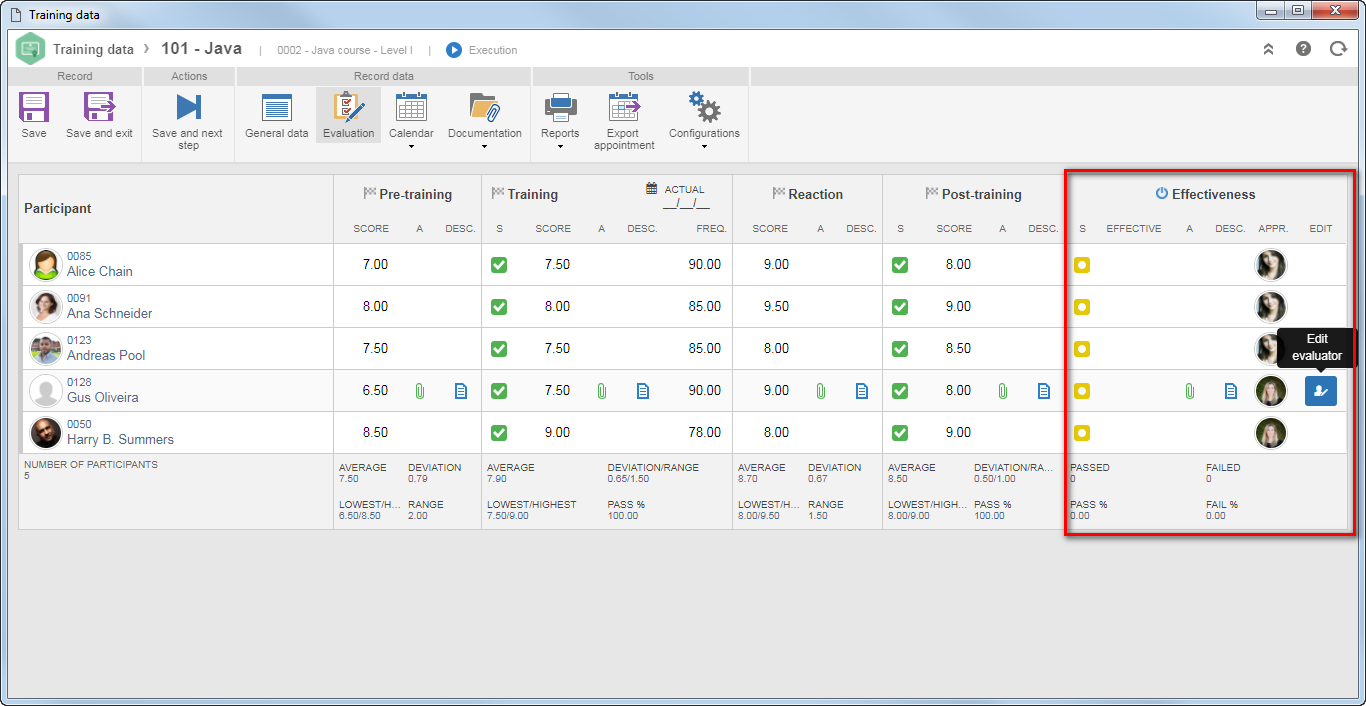The height and width of the screenshot is (706, 1366).
Task: Toggle Andreas Pool post-training status checkbox
Action: pos(900,349)
